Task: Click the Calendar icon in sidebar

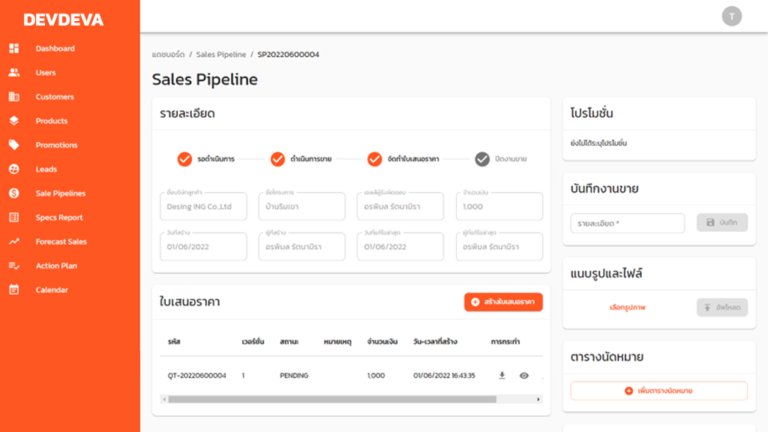Action: 14,290
